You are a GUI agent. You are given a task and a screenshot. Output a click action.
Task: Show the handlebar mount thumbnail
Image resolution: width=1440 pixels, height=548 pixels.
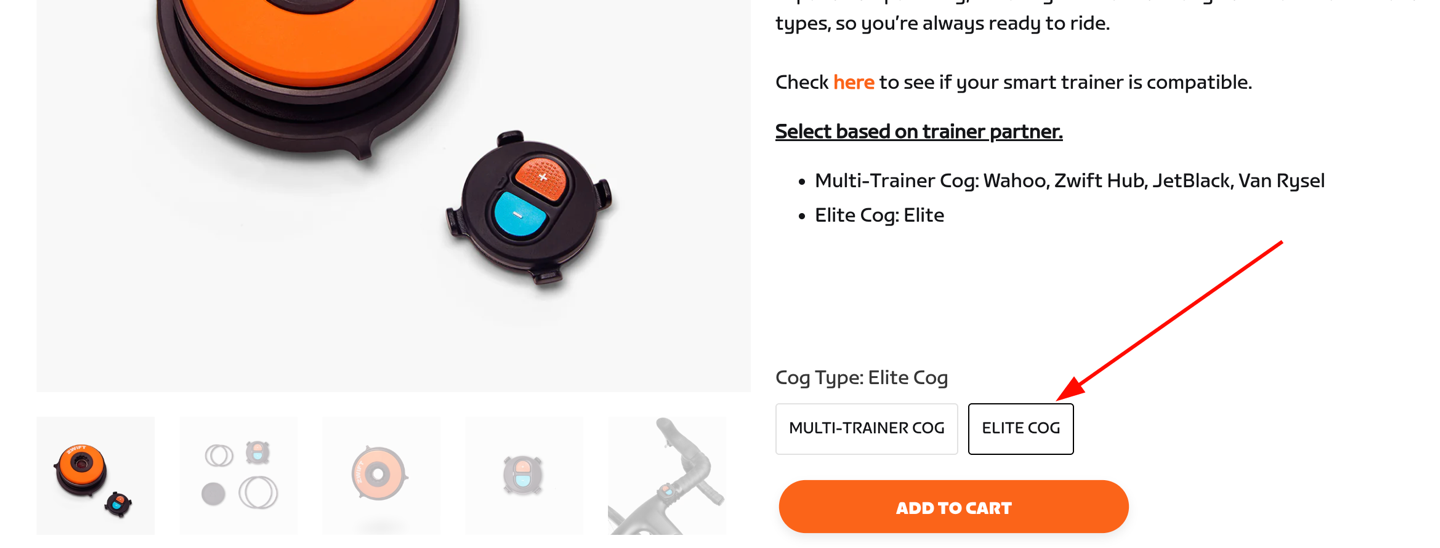[x=667, y=475]
